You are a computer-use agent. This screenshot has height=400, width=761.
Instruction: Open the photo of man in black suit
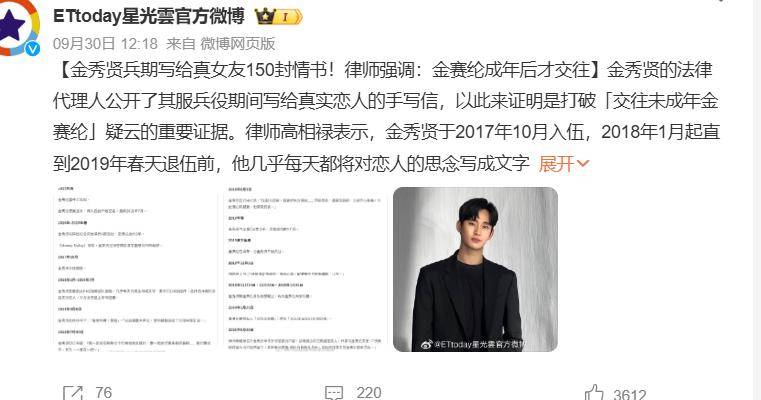point(475,269)
